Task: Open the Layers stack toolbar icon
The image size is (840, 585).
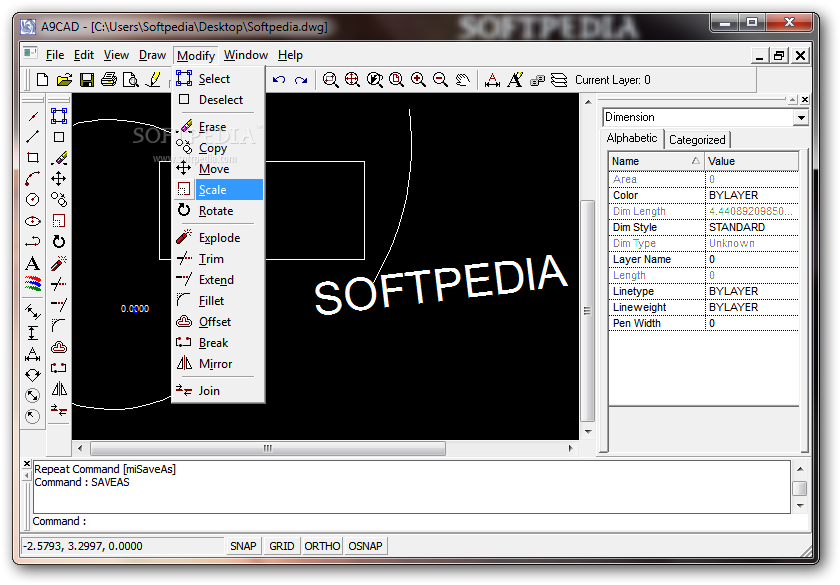Action: click(x=559, y=80)
